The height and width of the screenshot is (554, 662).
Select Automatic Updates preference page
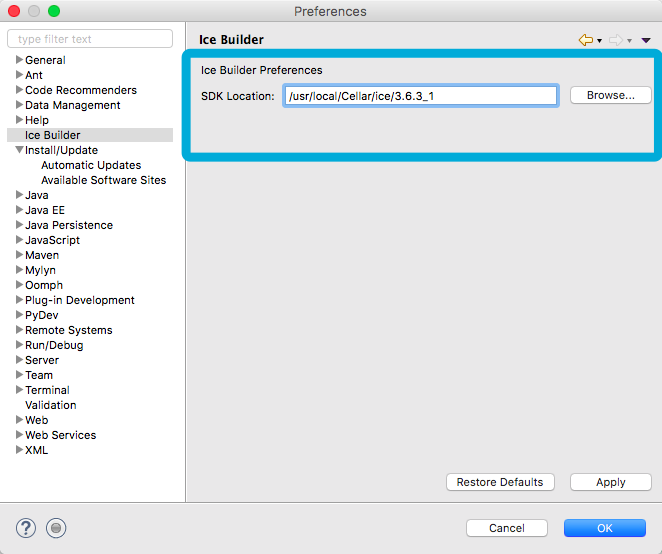91,165
